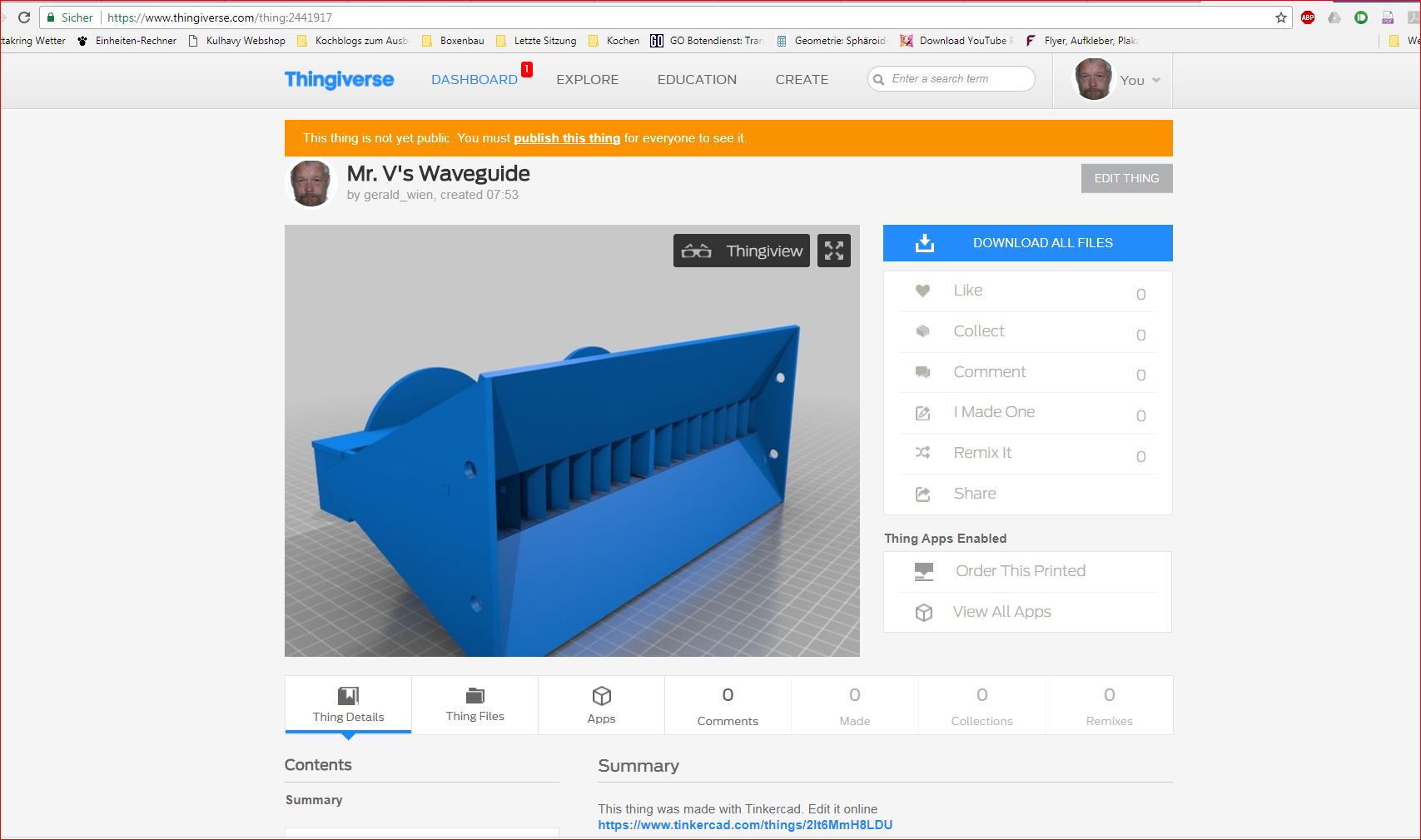1421x840 pixels.
Task: Click the bookmark star icon
Action: click(1281, 17)
